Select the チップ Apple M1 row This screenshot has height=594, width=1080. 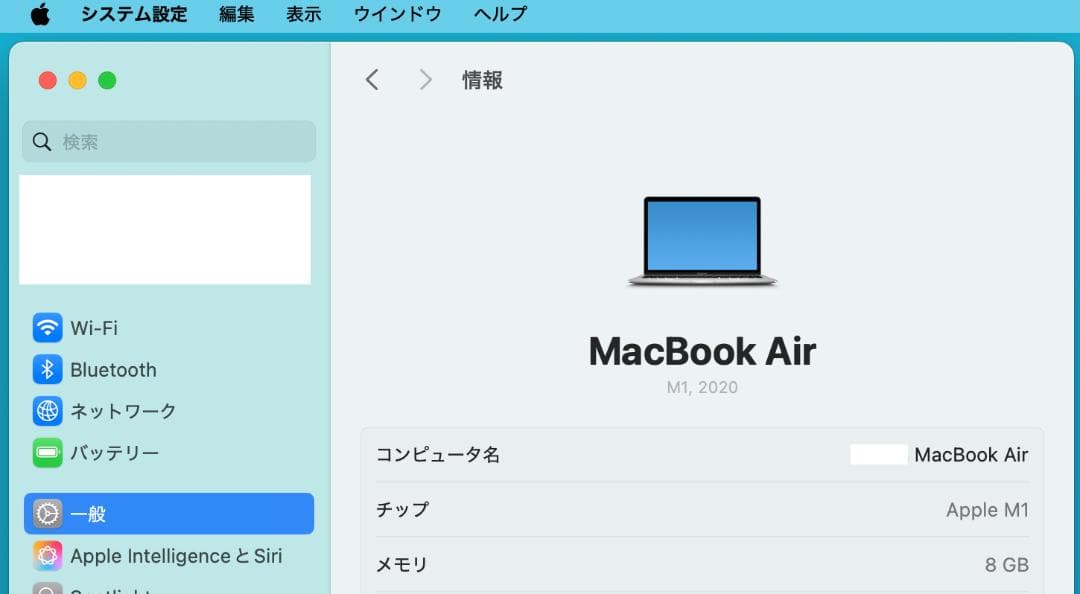pyautogui.click(x=700, y=510)
